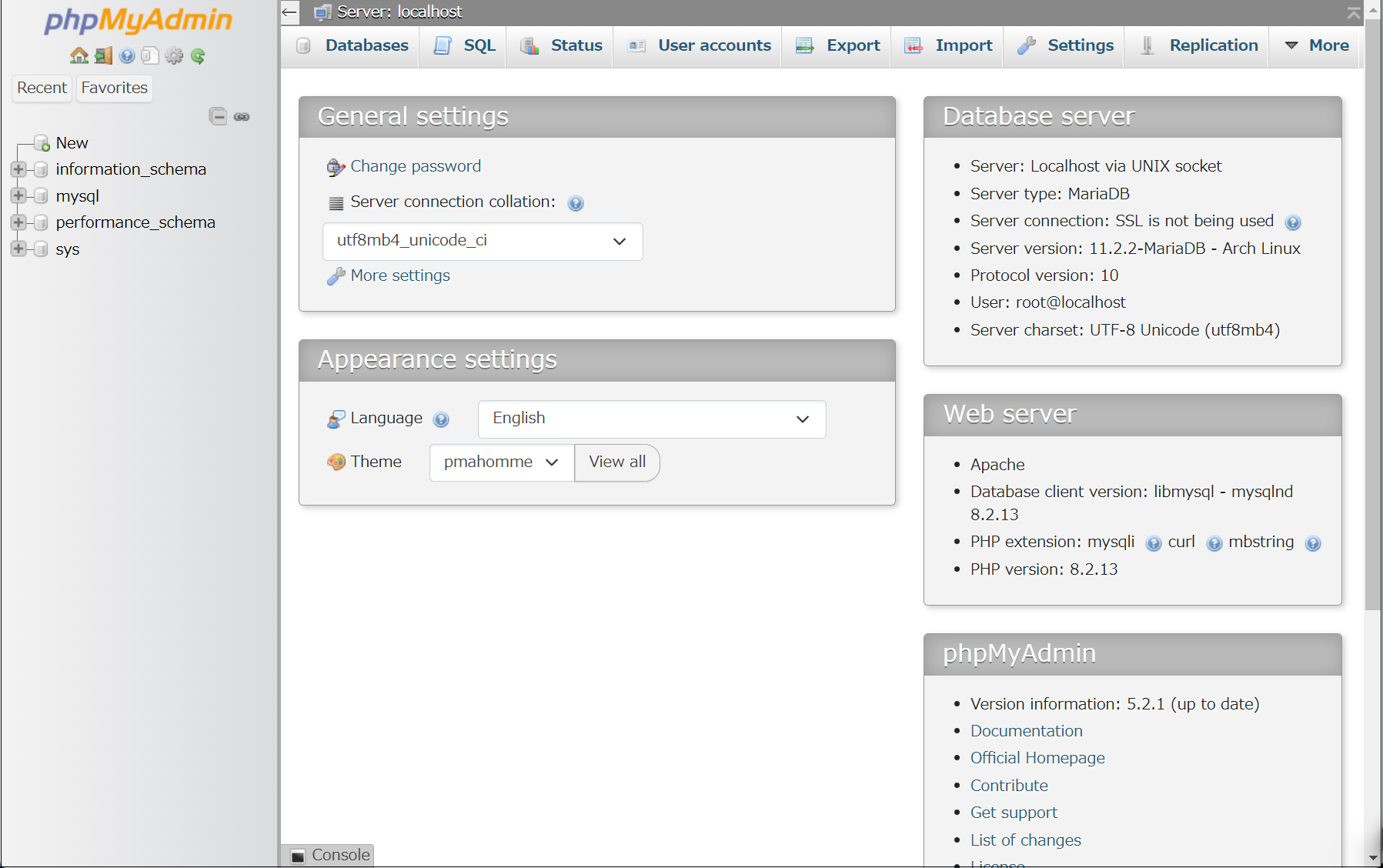Screen dimensions: 1383x868
Task: Open the Export tab
Action: [x=838, y=45]
